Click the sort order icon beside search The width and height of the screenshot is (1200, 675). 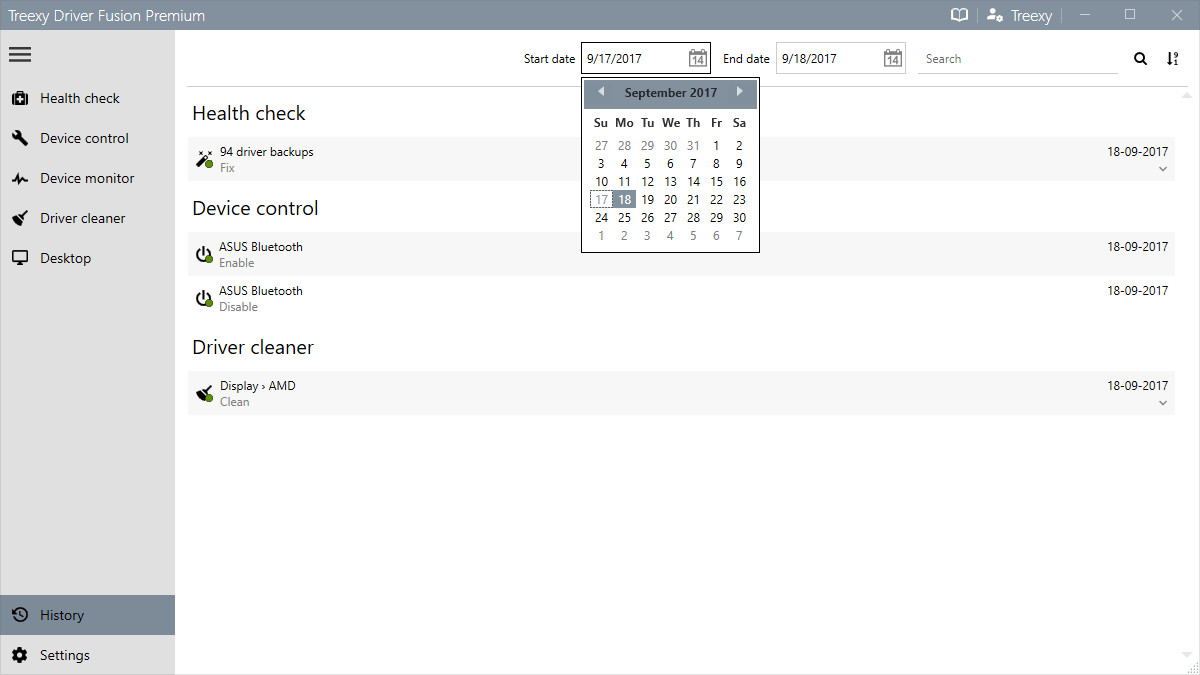(x=1172, y=58)
